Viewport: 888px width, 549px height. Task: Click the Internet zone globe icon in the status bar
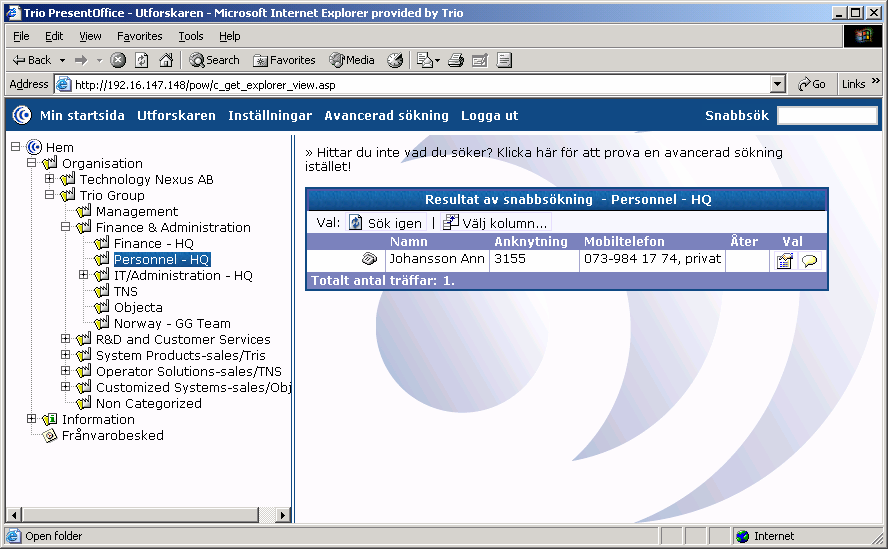click(x=742, y=536)
